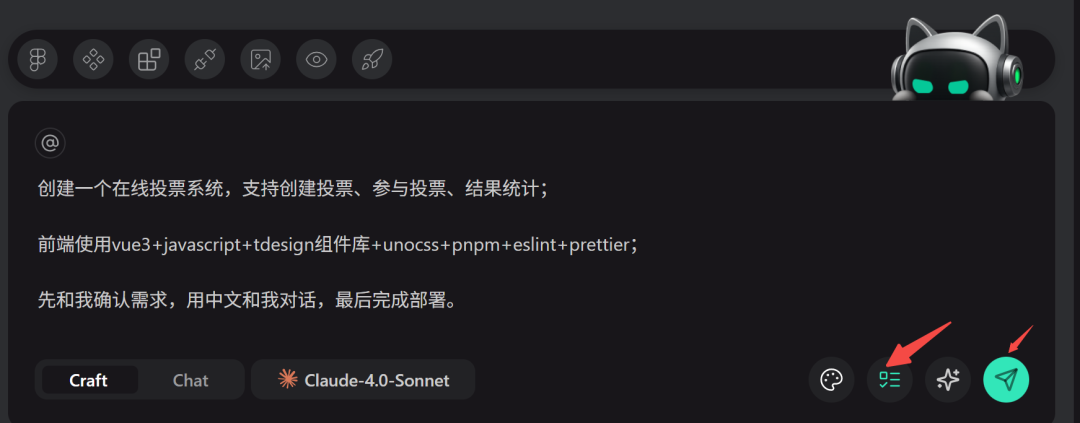The image size is (1080, 423).
Task: Toggle the eye preview icon
Action: (317, 59)
